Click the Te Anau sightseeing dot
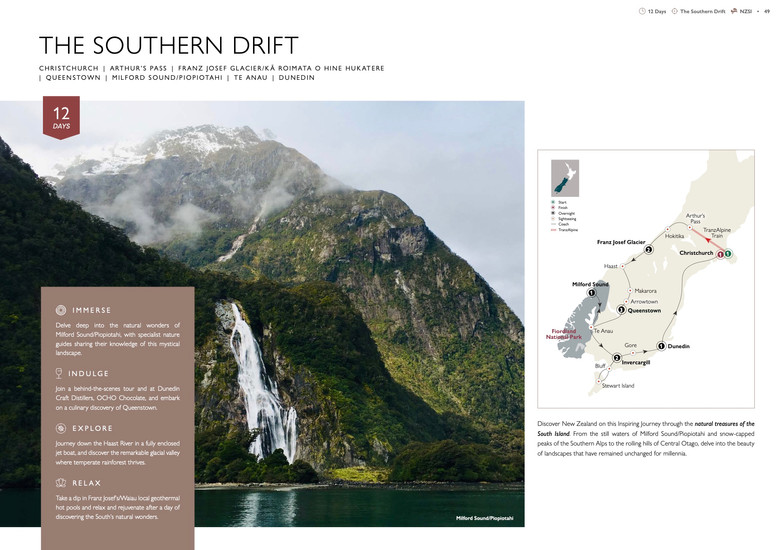 591,327
